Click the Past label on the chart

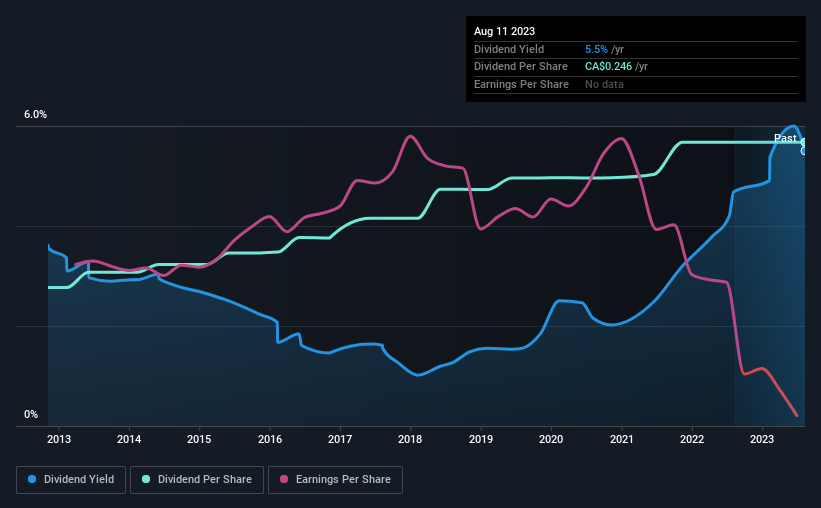click(x=785, y=138)
